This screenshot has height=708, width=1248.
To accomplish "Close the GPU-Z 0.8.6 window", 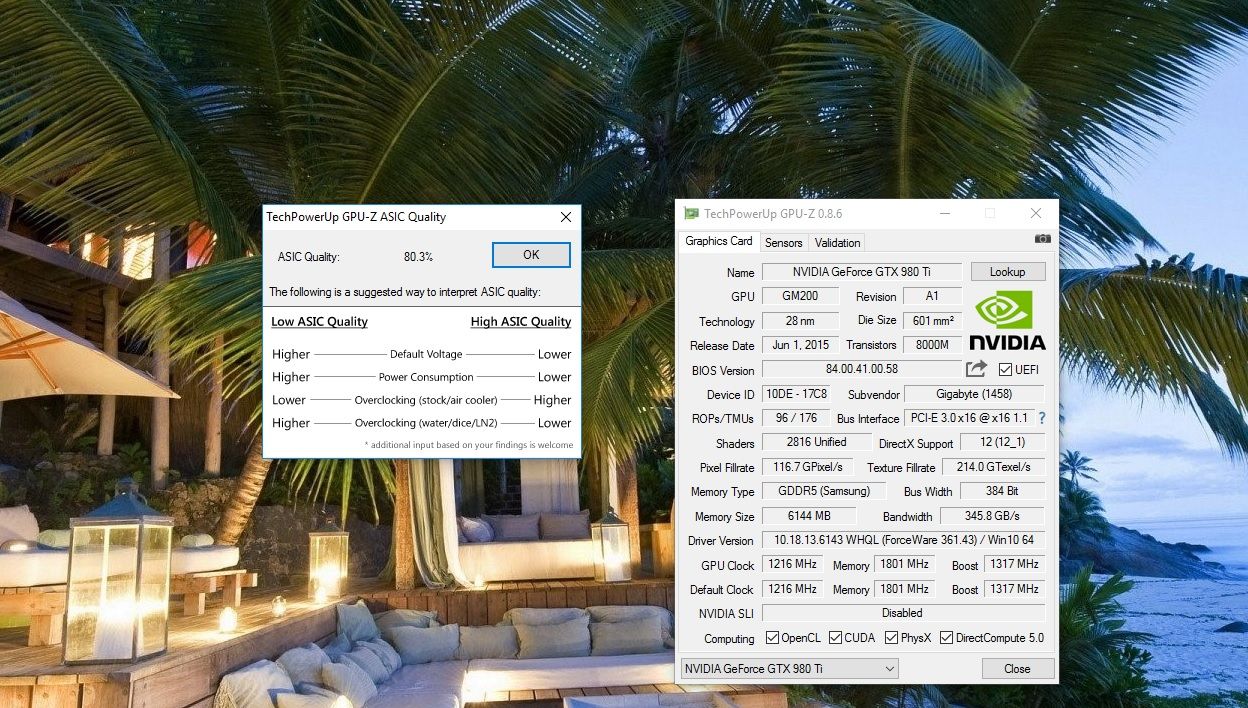I will click(x=1036, y=213).
